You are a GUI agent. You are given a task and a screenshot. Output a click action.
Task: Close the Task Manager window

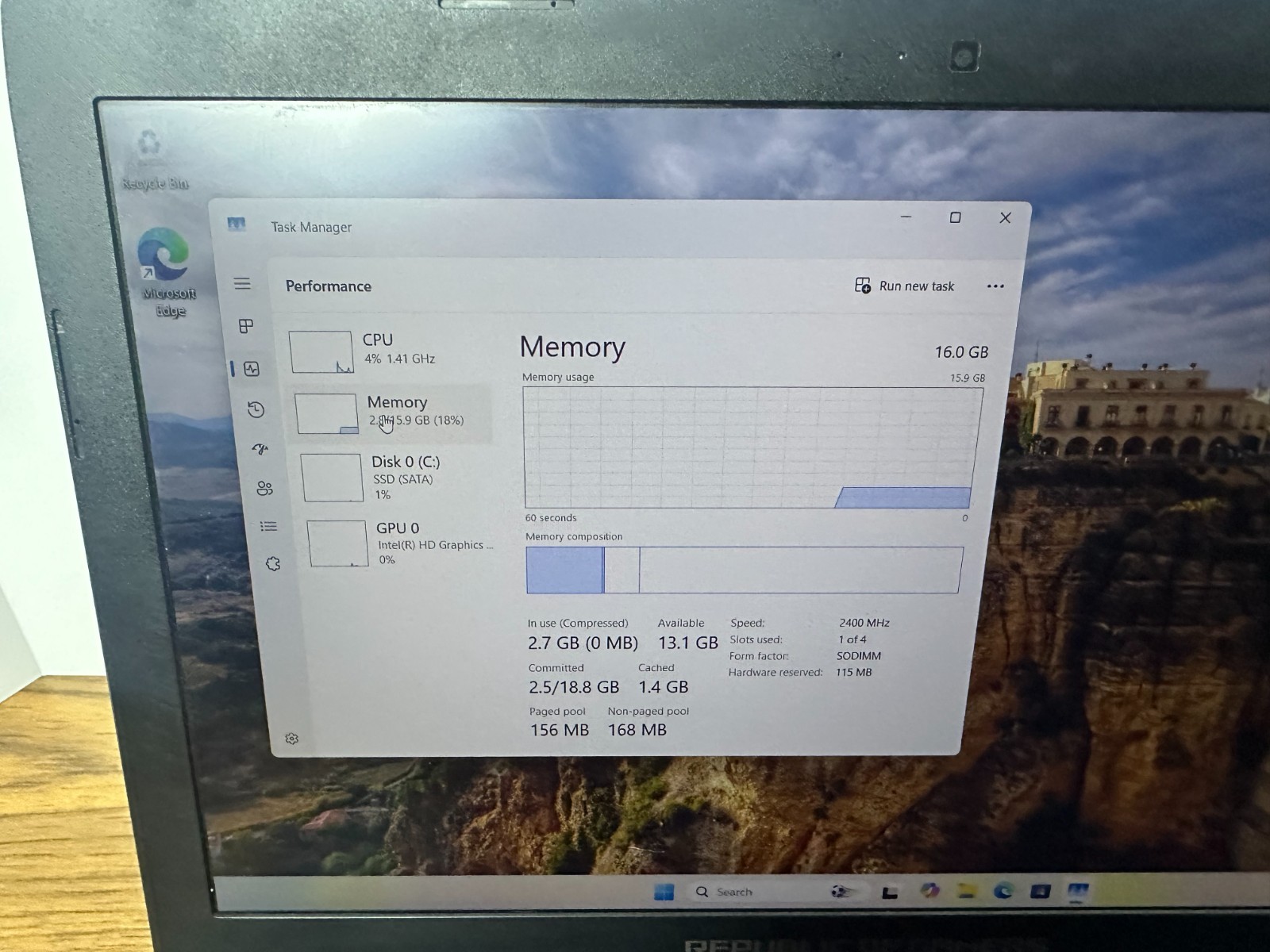[1005, 217]
